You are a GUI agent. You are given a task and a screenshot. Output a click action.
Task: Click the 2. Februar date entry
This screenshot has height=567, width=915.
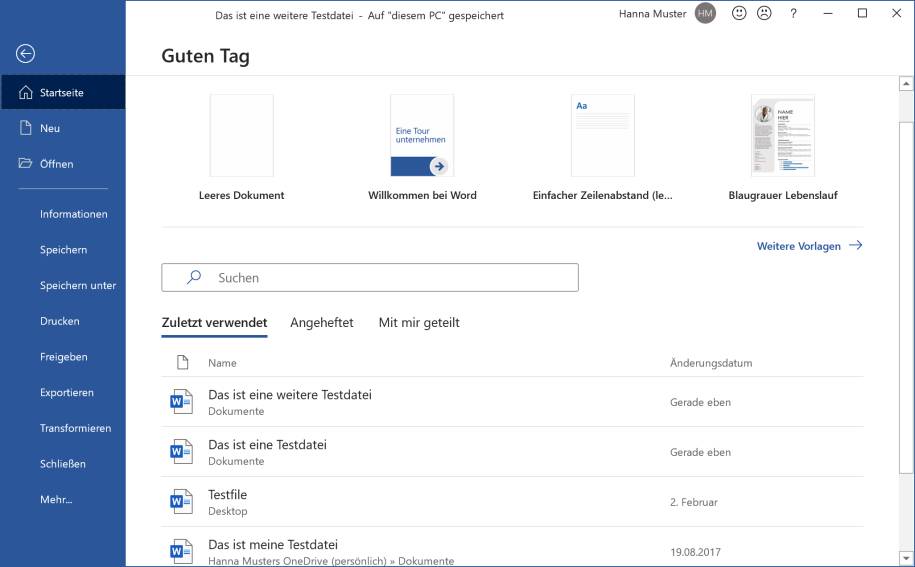point(694,502)
